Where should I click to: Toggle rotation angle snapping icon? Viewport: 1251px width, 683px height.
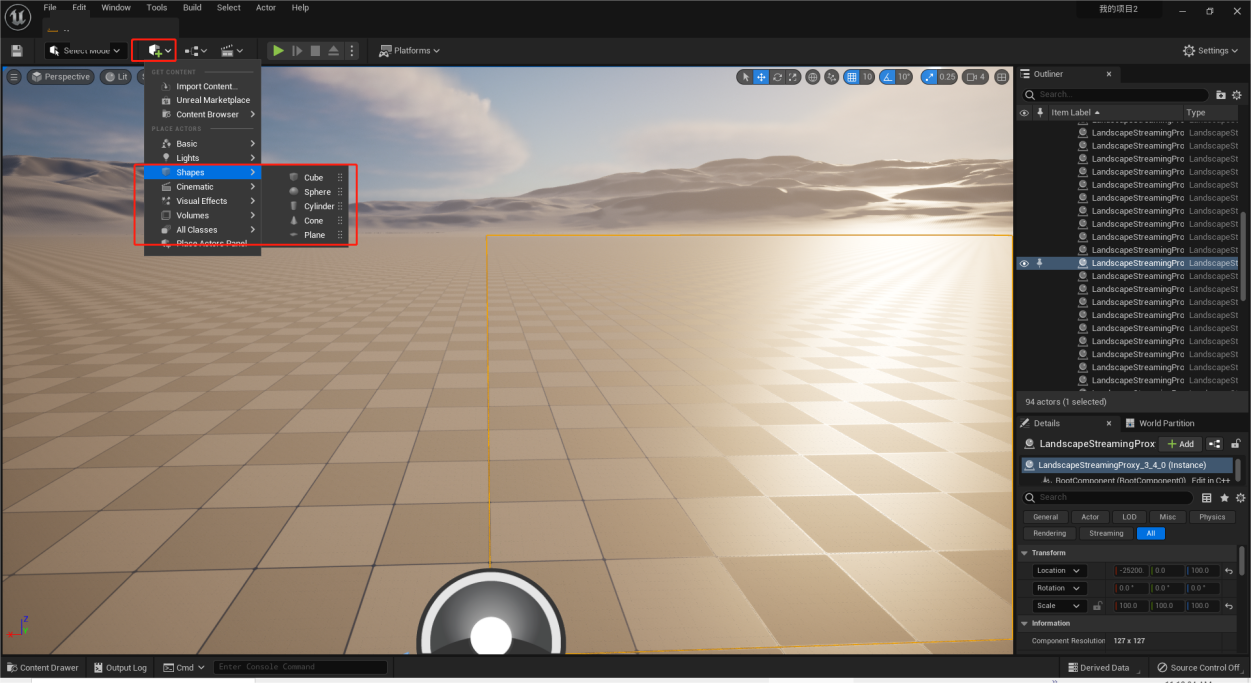(887, 77)
